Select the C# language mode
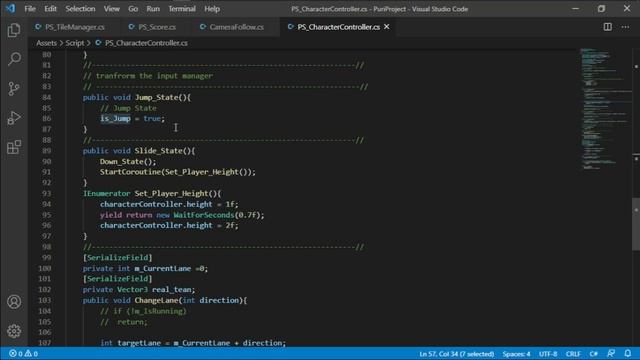 point(593,354)
